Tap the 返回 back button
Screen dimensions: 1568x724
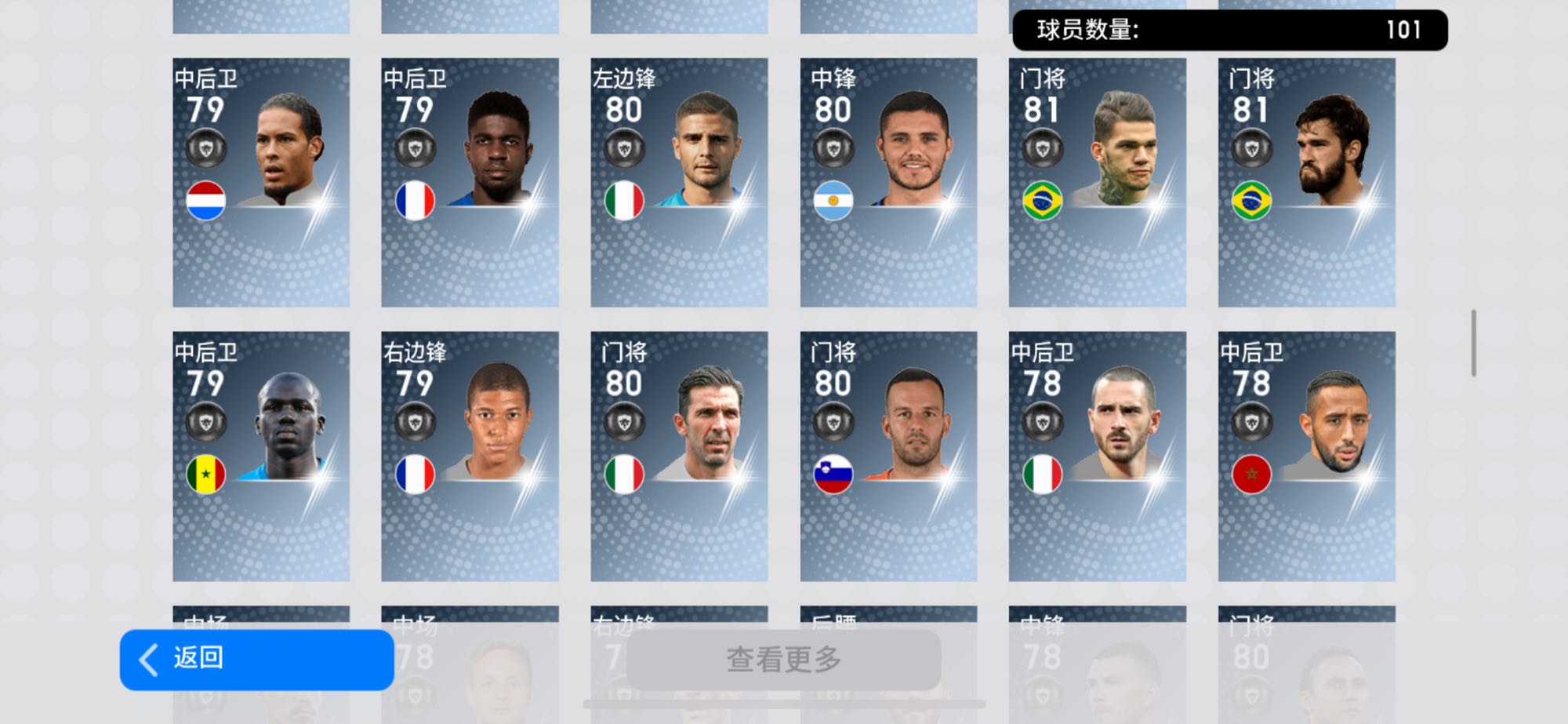pos(257,660)
